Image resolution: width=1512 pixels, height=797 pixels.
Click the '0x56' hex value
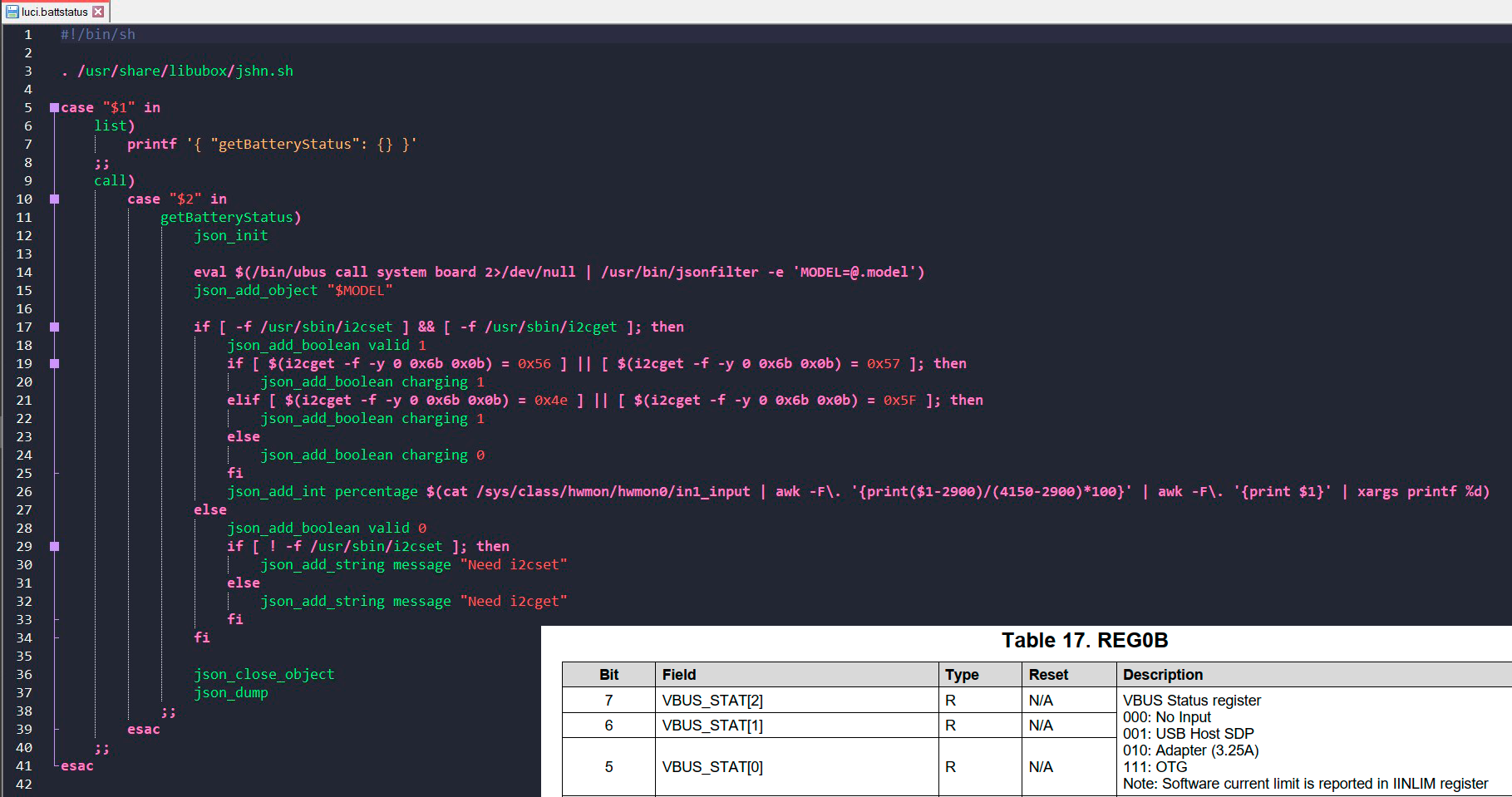point(534,363)
